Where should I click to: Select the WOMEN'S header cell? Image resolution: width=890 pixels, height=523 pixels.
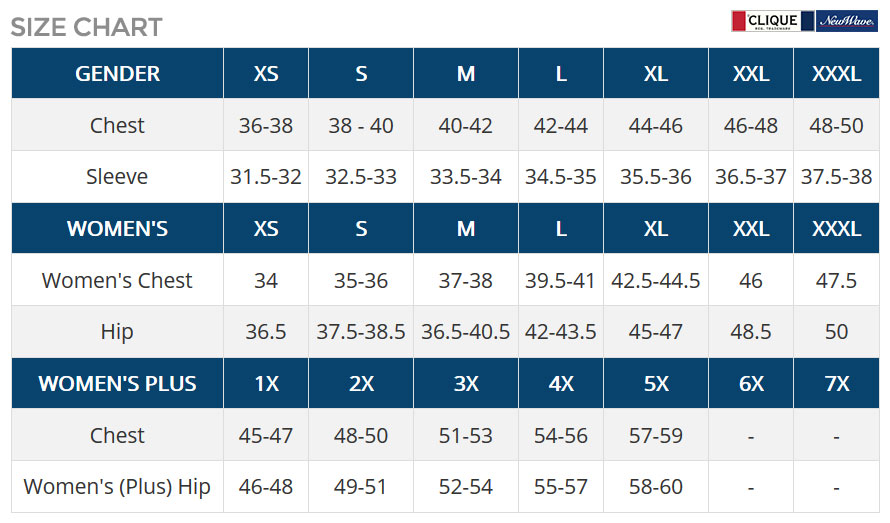coord(117,228)
